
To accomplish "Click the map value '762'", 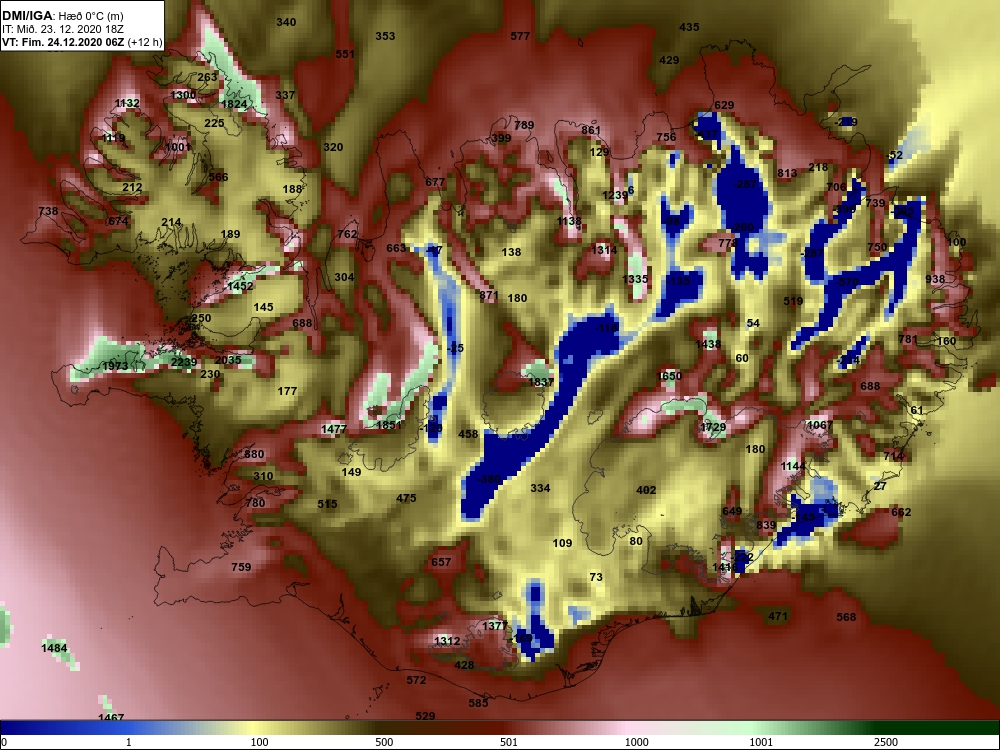I will pos(347,234).
